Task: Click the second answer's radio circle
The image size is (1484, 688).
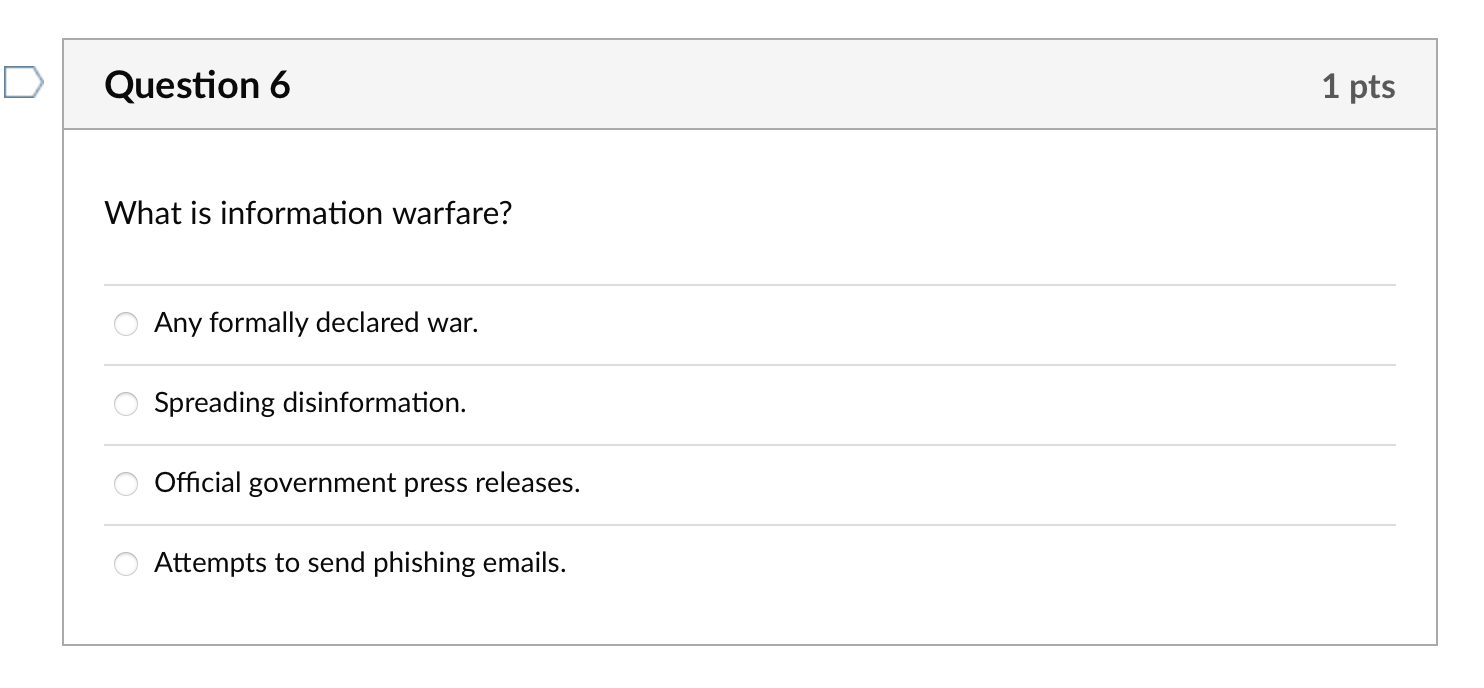Action: coord(126,404)
